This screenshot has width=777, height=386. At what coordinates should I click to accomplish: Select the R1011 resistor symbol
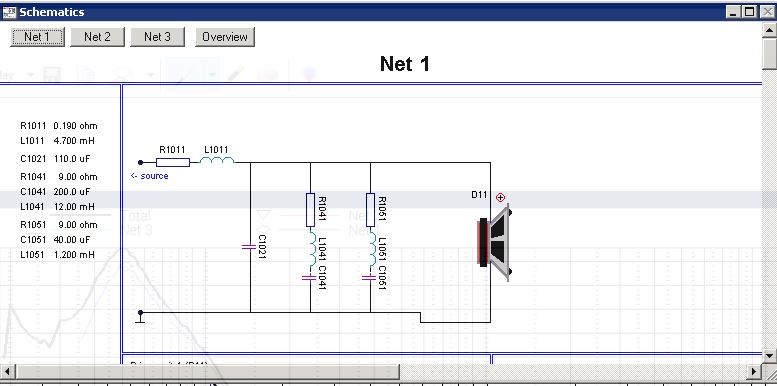pos(173,162)
